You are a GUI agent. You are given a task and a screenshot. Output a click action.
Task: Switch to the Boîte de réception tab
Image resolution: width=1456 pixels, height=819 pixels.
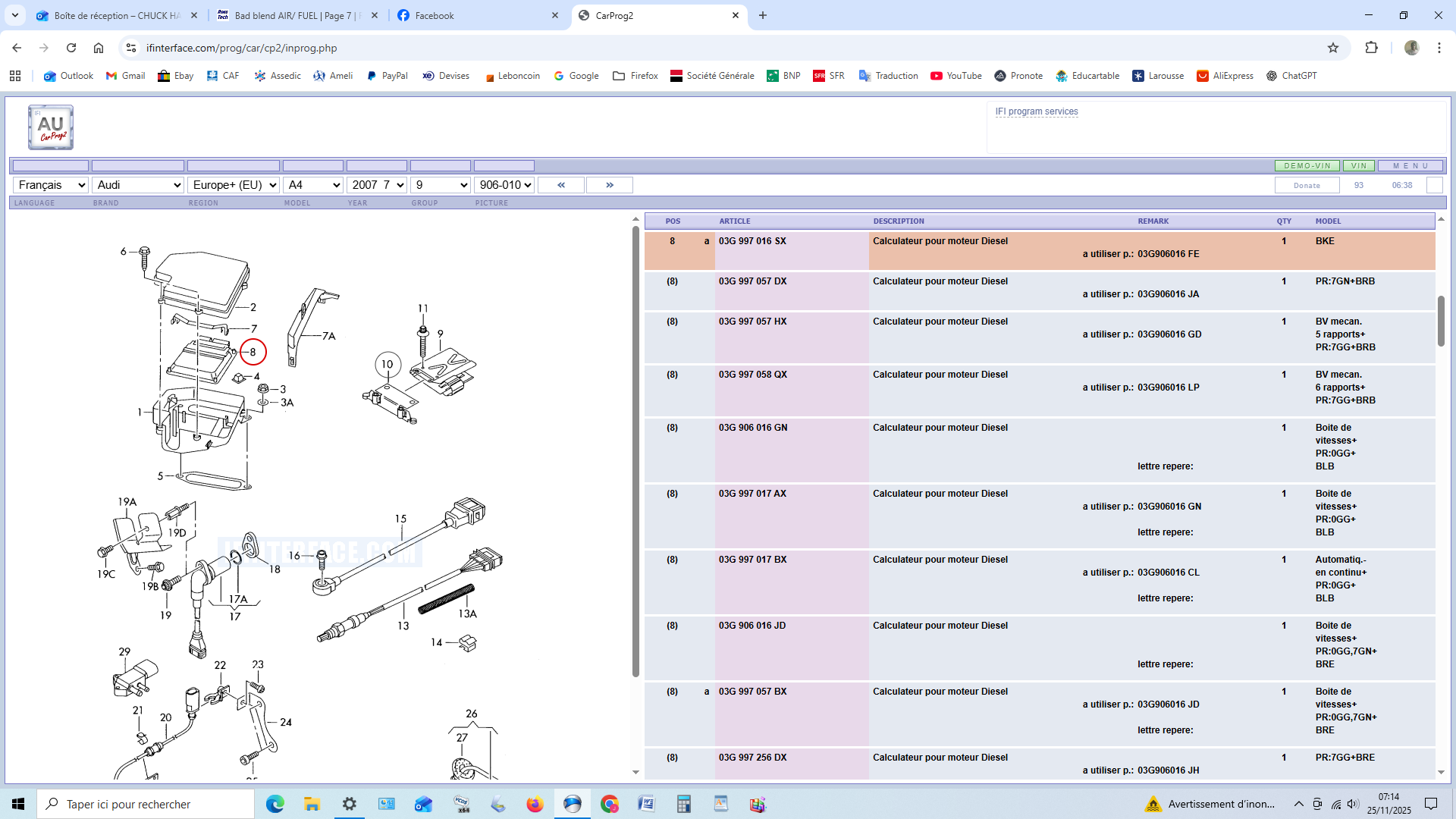click(x=118, y=15)
